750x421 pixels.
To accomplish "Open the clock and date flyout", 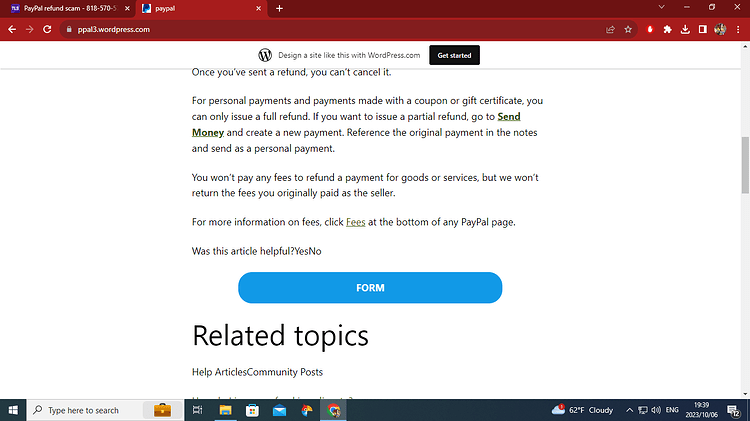I will tap(702, 410).
